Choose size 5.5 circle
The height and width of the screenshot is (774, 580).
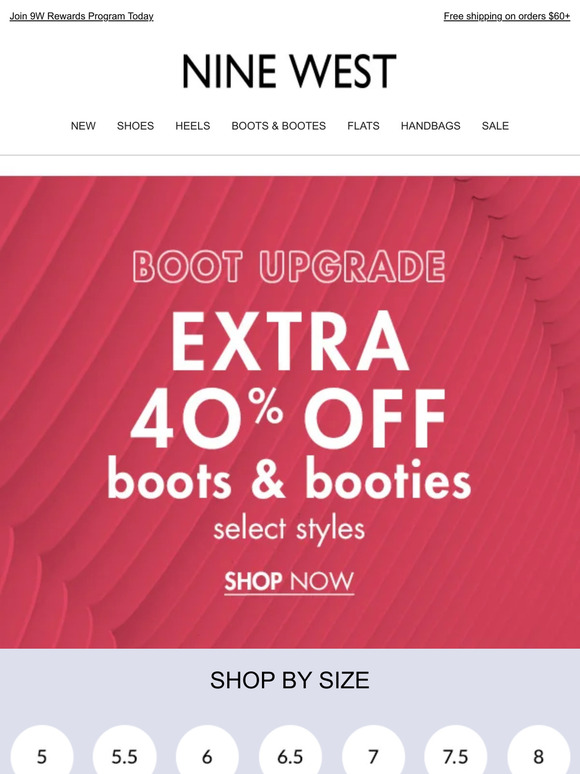124,752
